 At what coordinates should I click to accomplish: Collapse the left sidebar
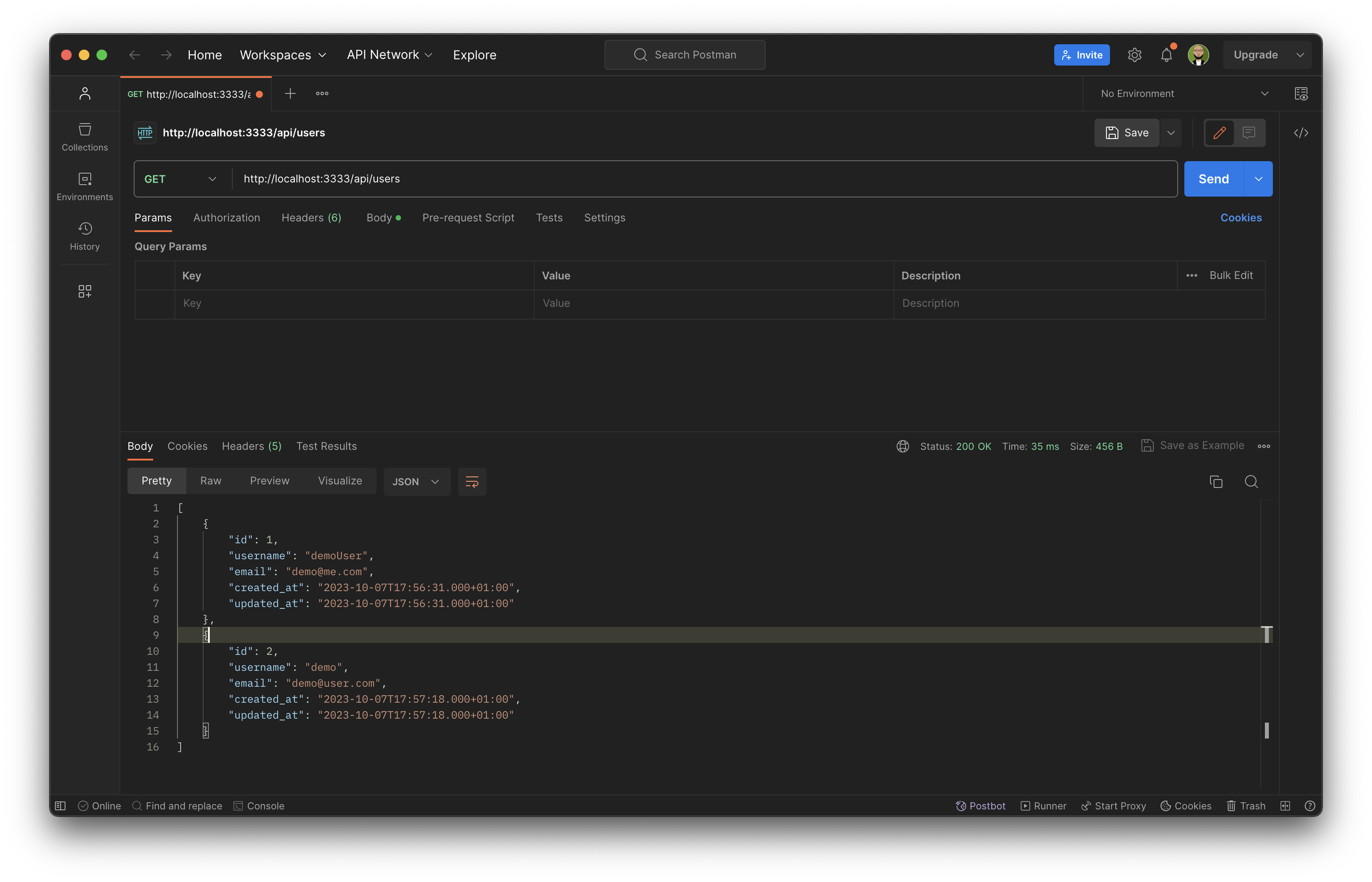click(x=60, y=805)
